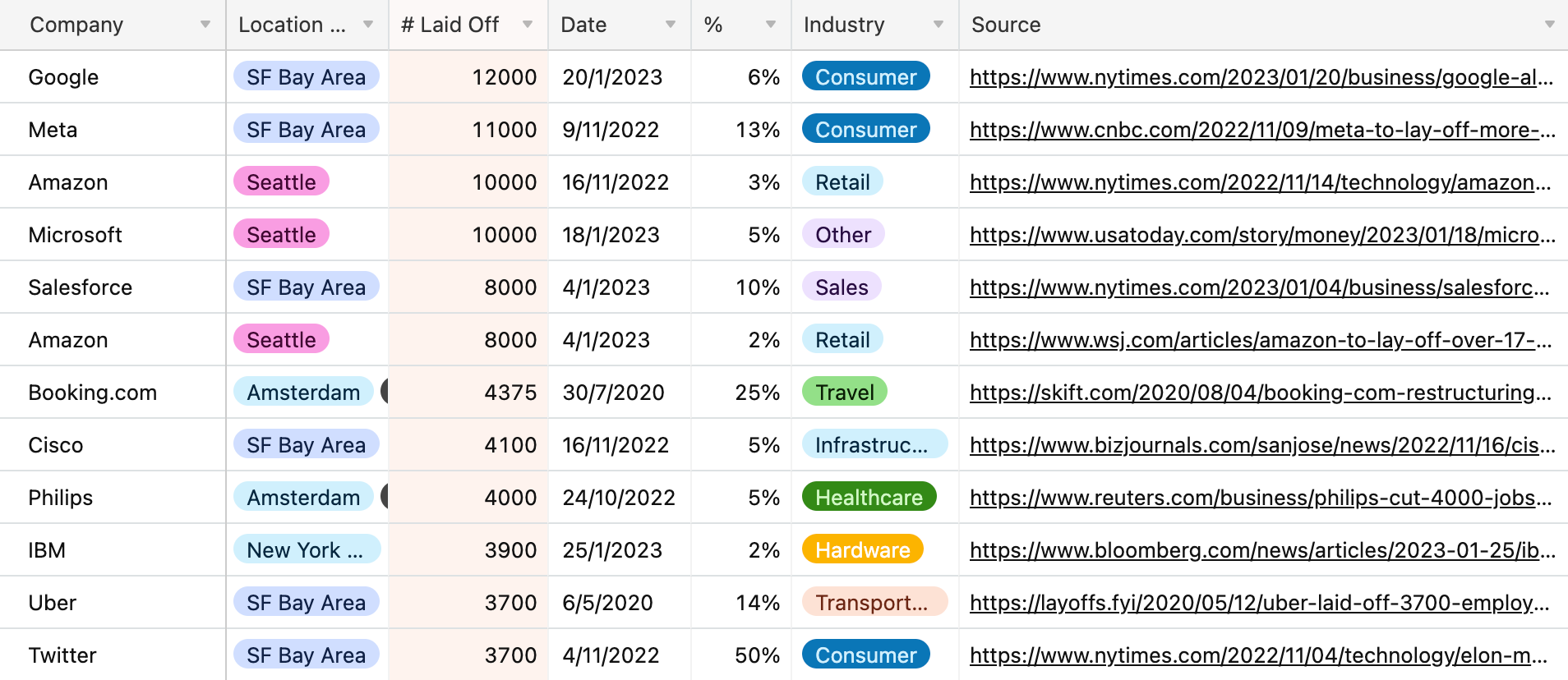Open the Company column dropdown arrow
This screenshot has height=680, width=1568.
205,25
